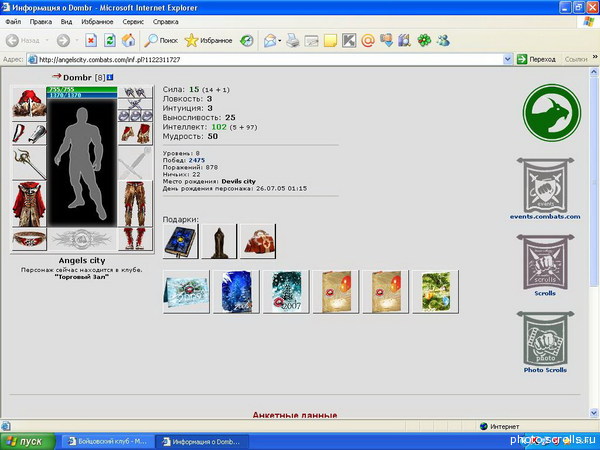Go to Home page icon
600x450 pixels.
pos(129,40)
